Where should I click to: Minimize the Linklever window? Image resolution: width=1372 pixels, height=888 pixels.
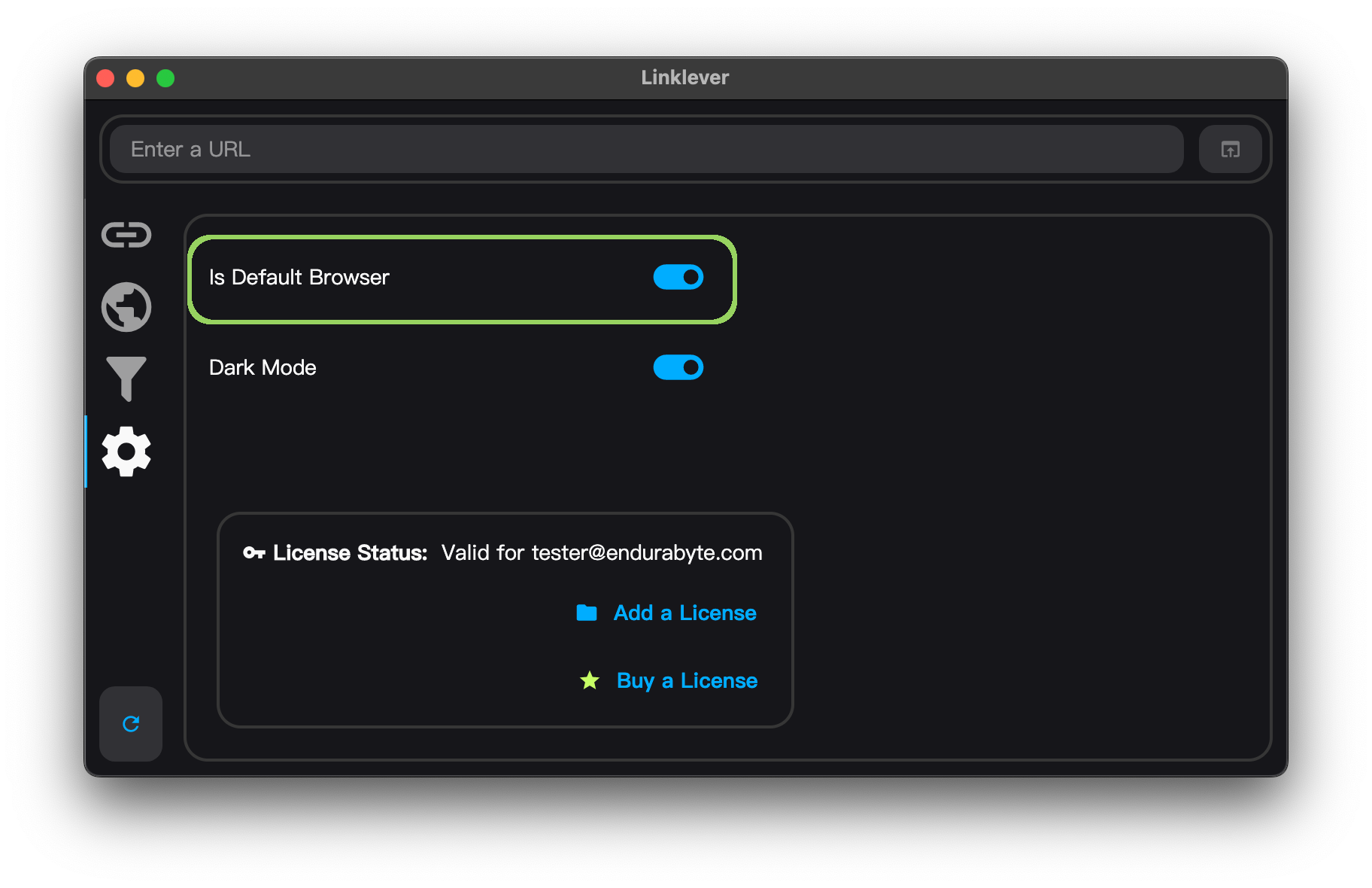[x=135, y=78]
